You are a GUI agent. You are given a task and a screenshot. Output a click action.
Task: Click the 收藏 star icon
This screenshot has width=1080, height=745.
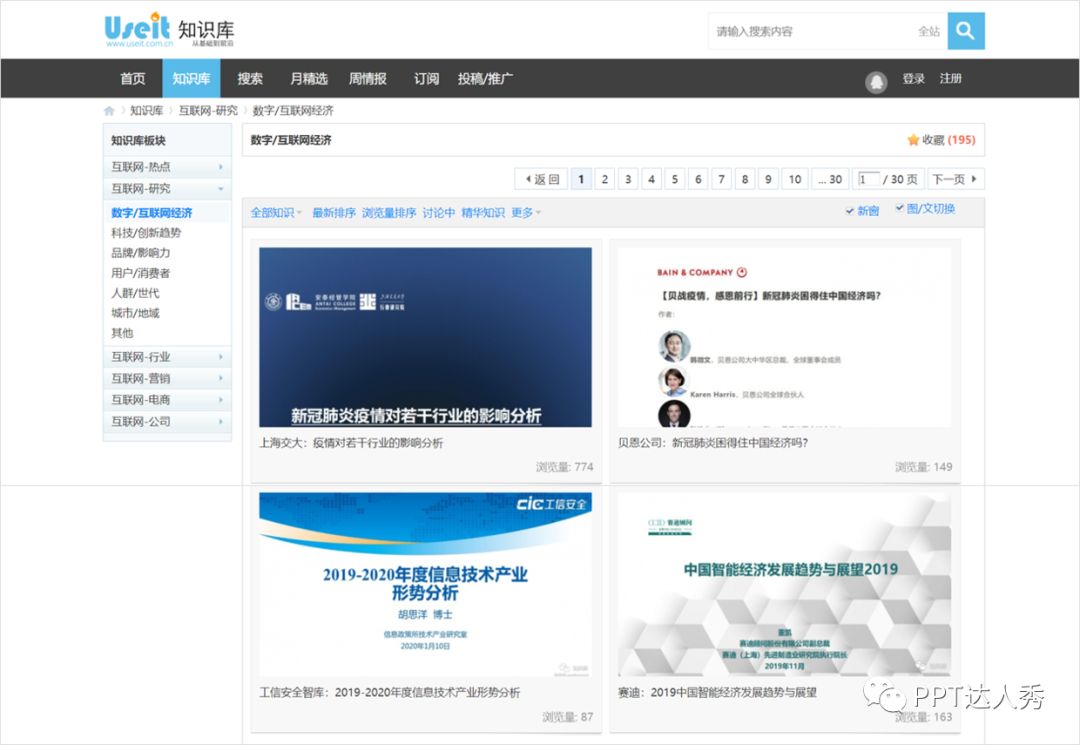(913, 140)
